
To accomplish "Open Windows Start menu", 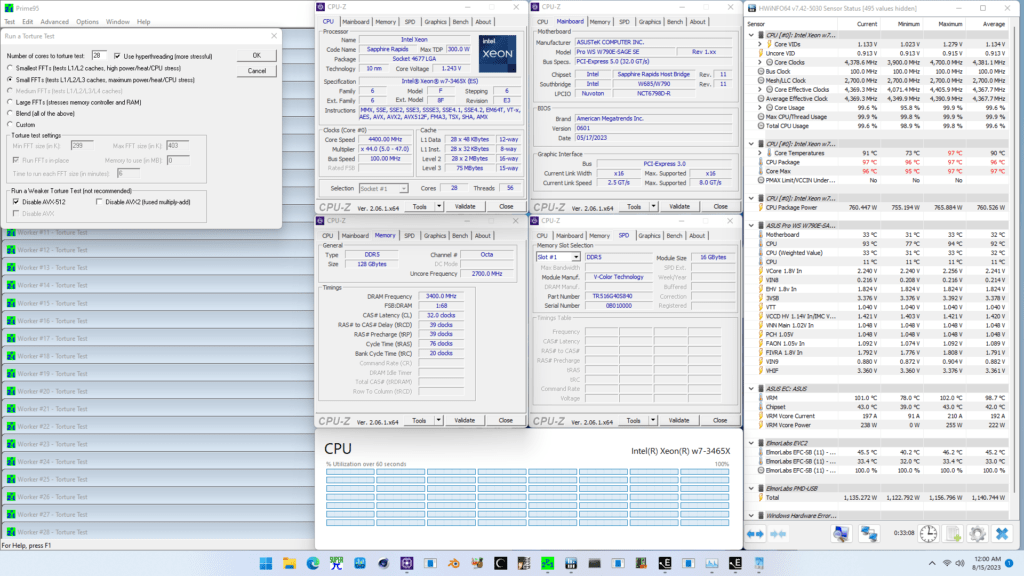I will tap(266, 564).
